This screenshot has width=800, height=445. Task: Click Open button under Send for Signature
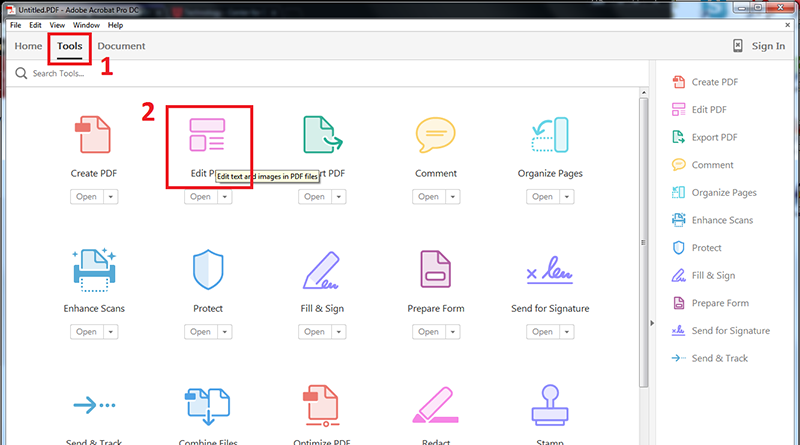(543, 332)
